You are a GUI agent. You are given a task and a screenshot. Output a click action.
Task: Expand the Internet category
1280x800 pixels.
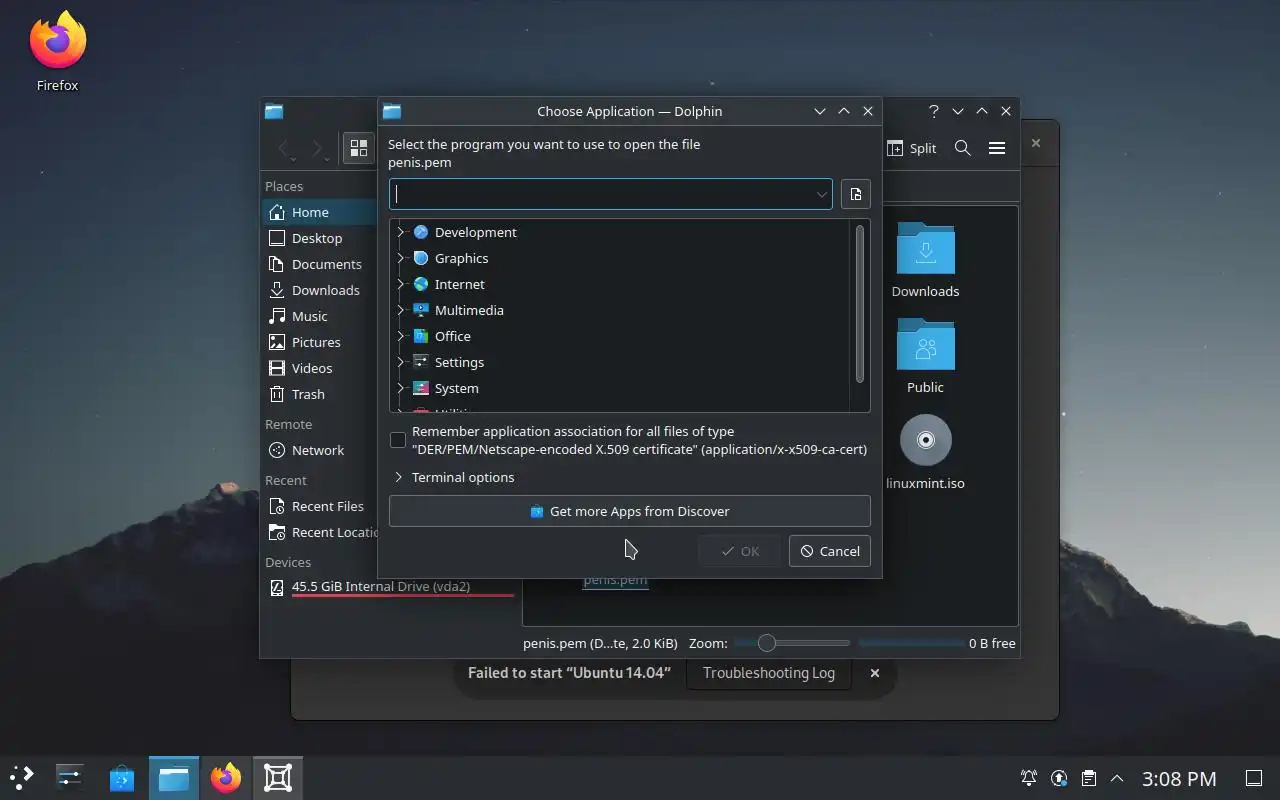401,284
